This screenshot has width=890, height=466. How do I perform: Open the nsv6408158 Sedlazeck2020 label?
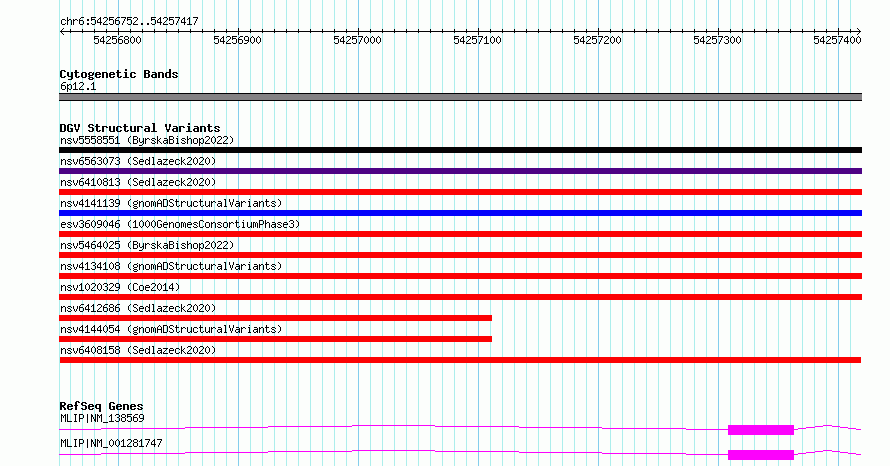tap(138, 350)
